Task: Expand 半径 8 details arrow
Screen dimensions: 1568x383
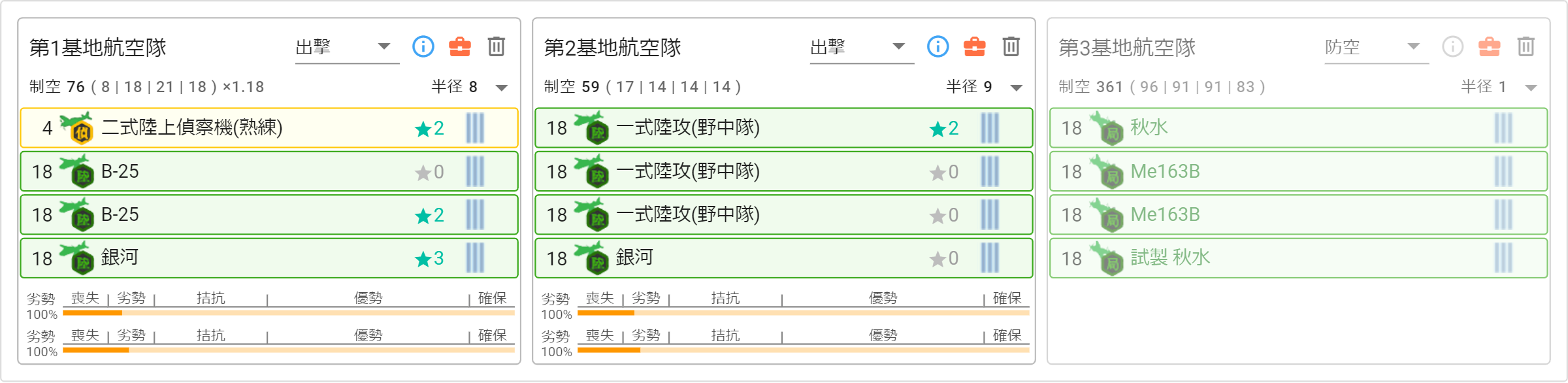Action: (502, 88)
